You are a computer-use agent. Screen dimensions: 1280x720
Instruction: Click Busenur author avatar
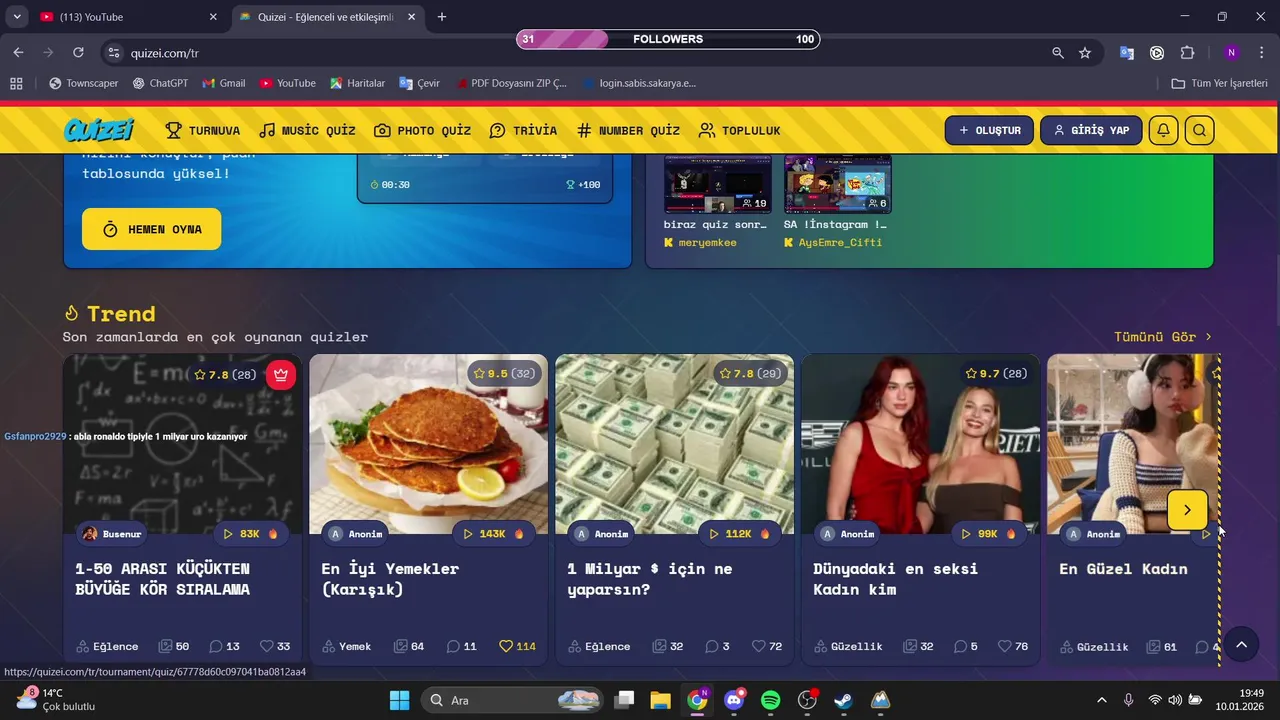[90, 534]
